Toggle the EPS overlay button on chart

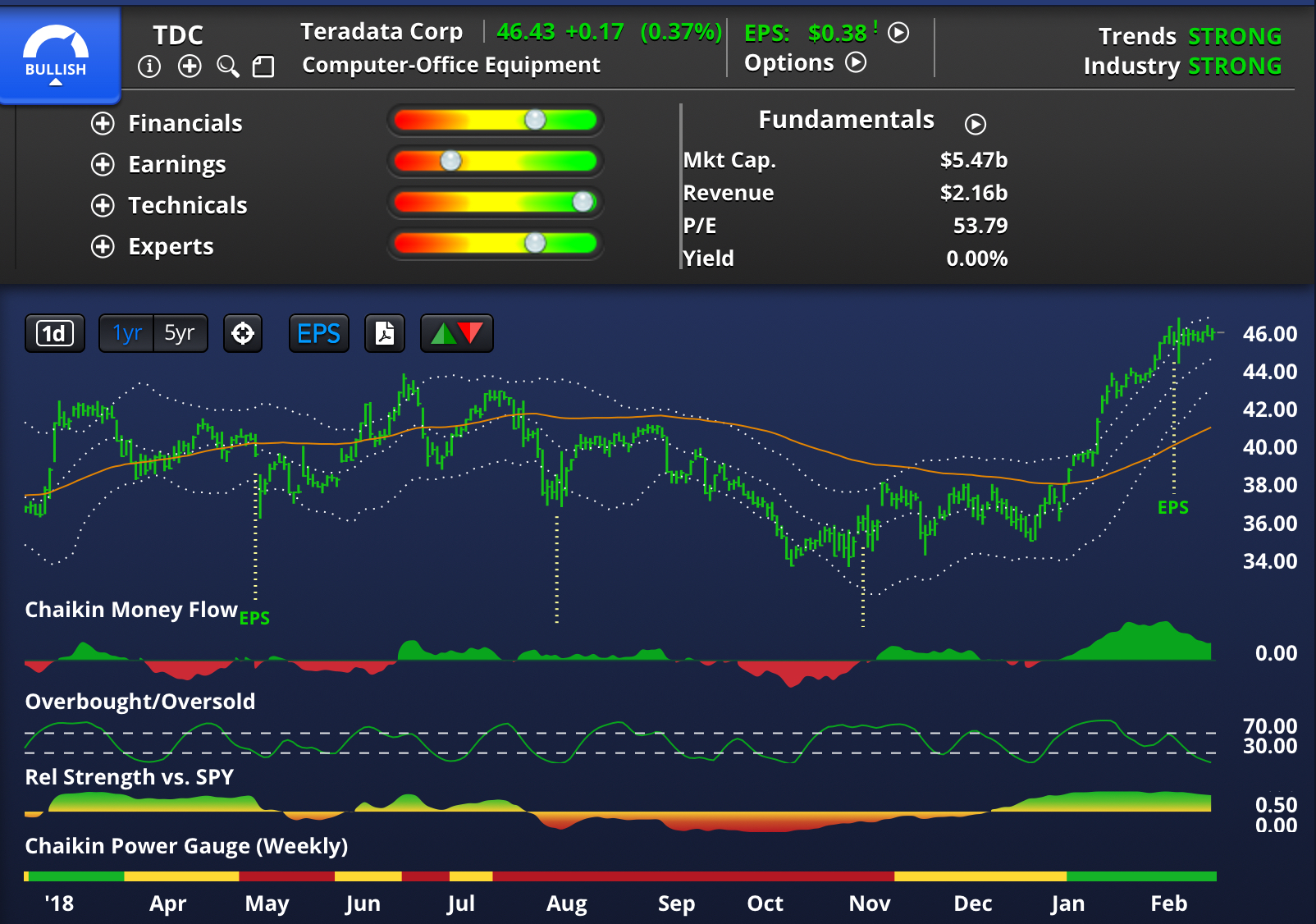tap(318, 334)
